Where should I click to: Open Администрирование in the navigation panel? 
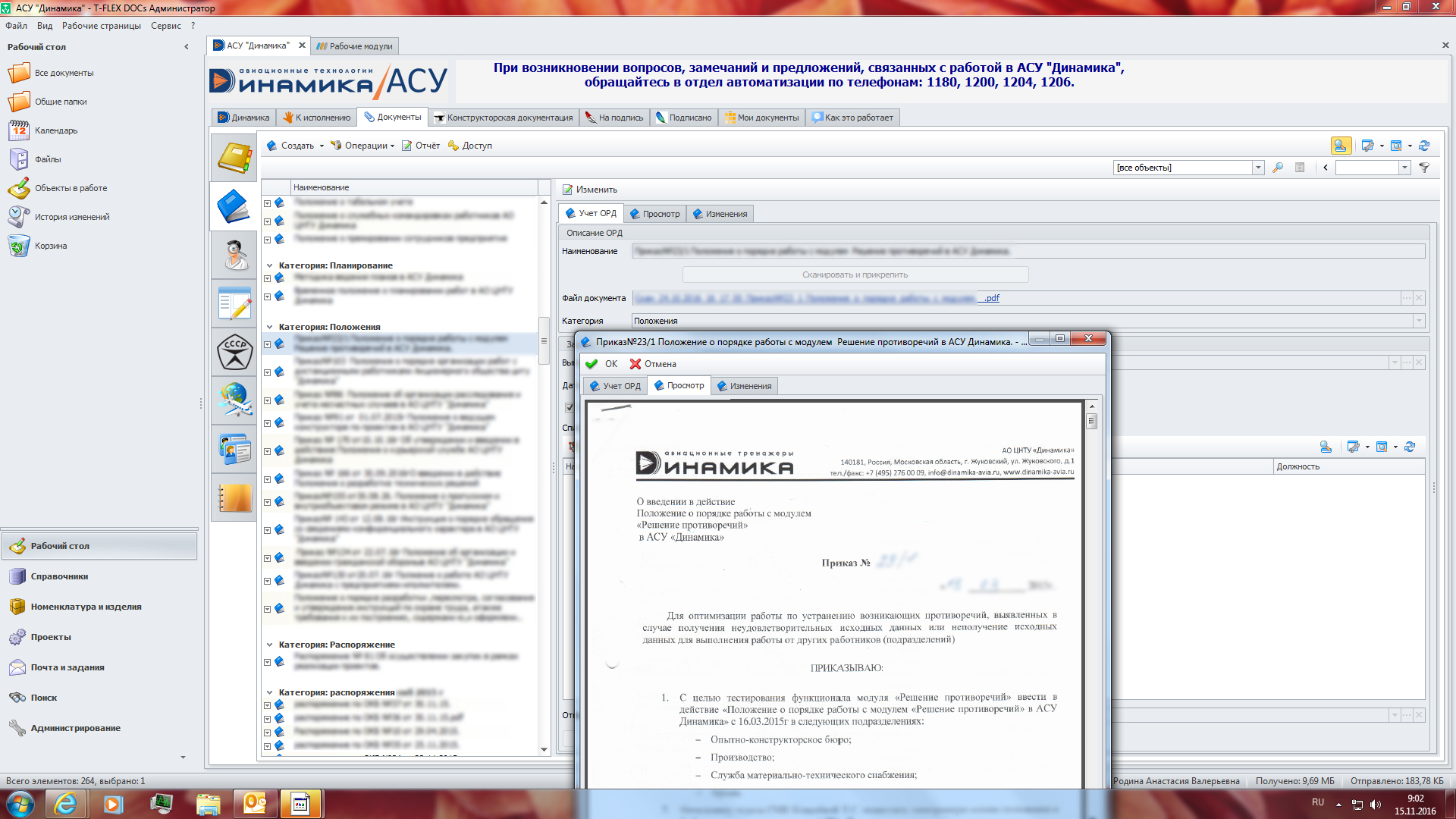99,728
